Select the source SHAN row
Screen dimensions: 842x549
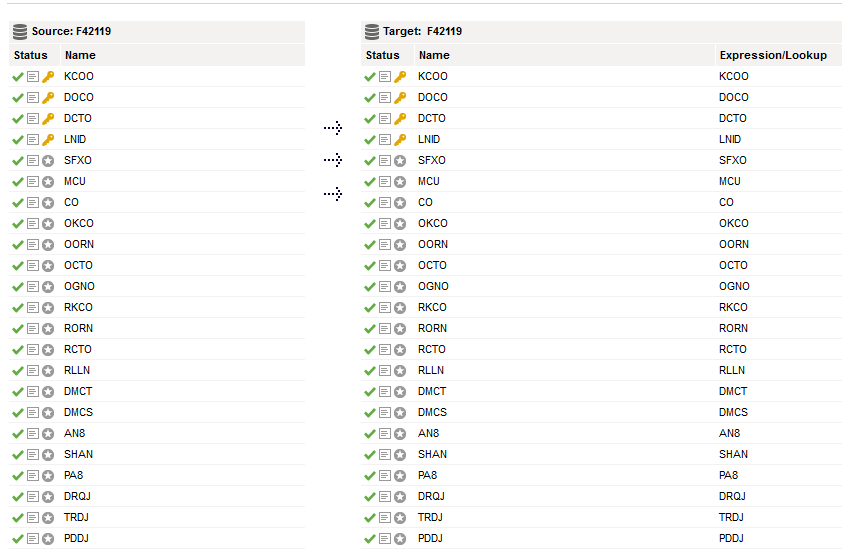point(157,454)
